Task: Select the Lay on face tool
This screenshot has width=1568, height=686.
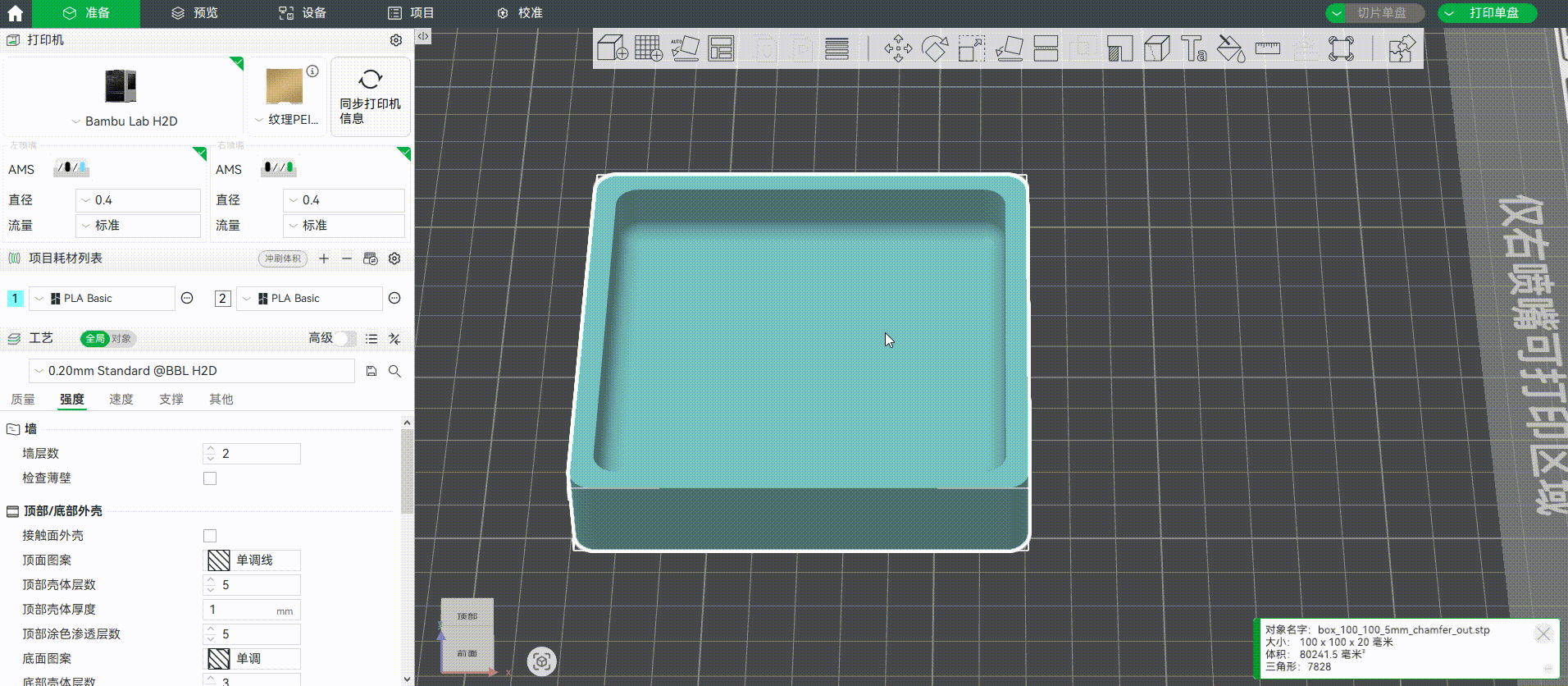Action: pos(1009,48)
